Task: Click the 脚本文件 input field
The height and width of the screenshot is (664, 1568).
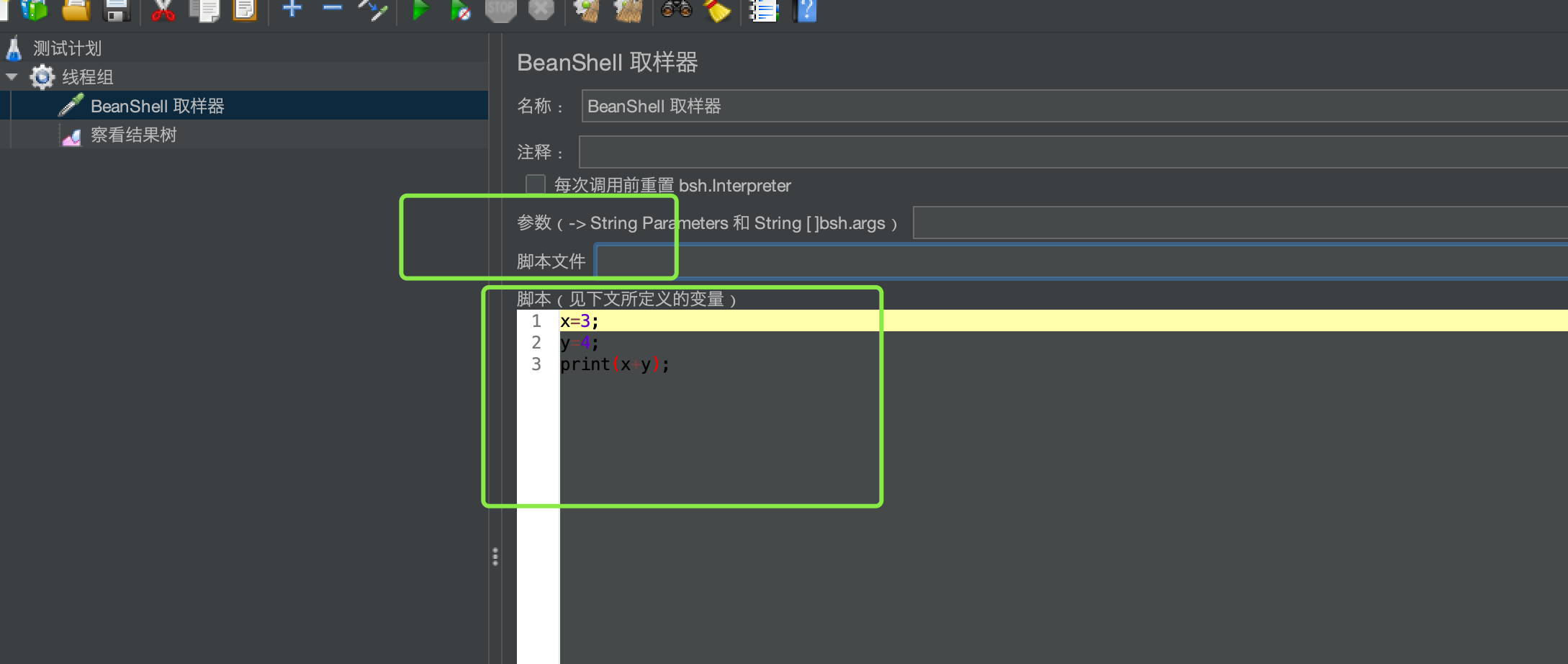Action: point(1081,261)
